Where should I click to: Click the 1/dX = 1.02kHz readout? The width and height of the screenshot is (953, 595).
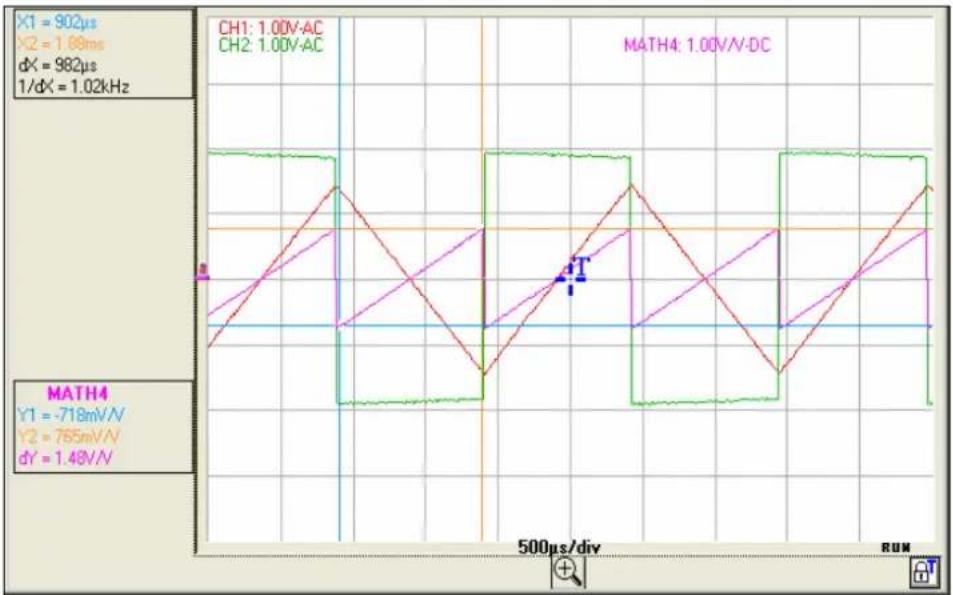tap(74, 87)
